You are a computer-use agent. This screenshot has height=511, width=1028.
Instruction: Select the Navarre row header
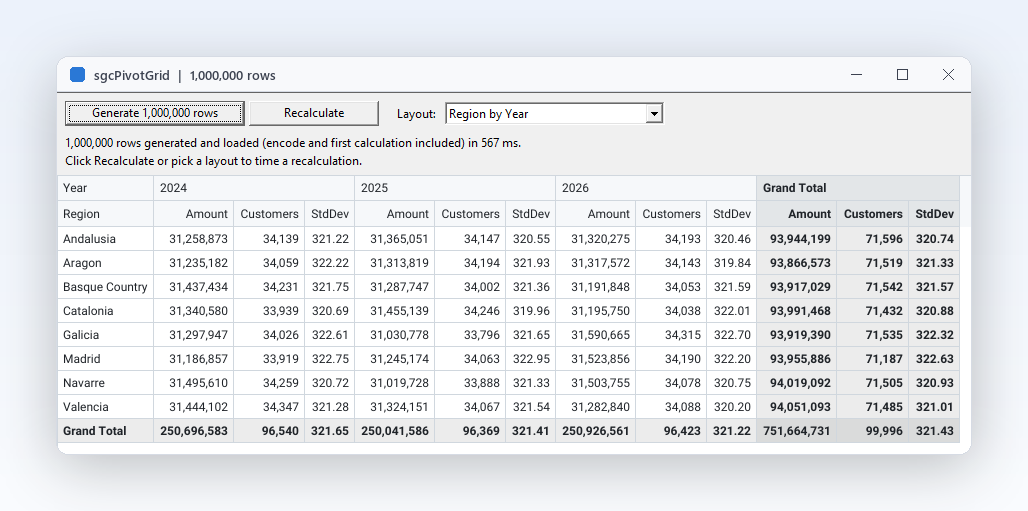click(x=106, y=383)
